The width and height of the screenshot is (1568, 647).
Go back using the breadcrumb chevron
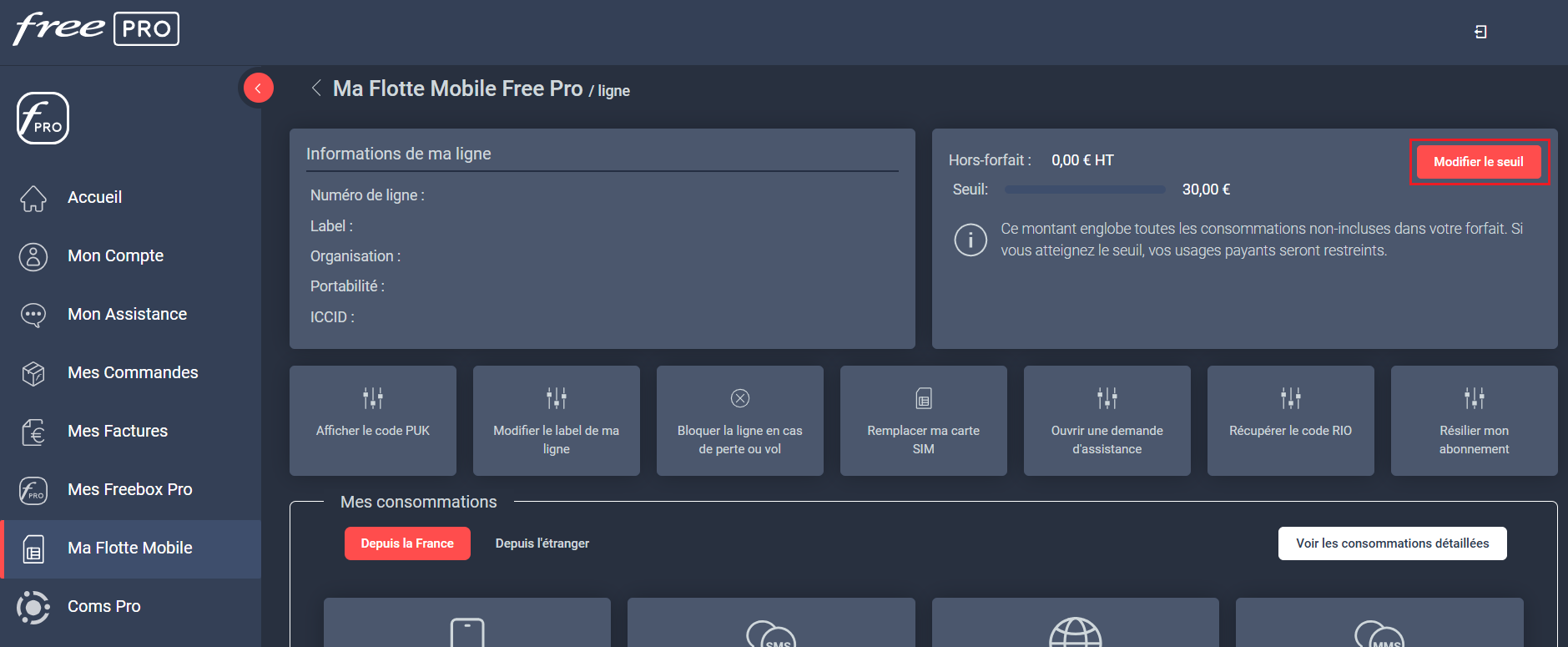pyautogui.click(x=316, y=88)
